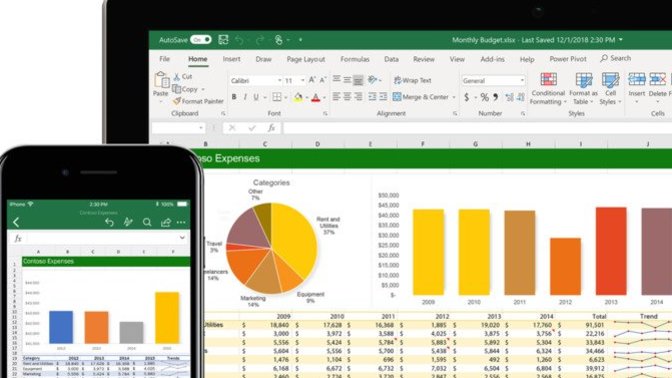The height and width of the screenshot is (378, 672).
Task: Open the Name Box dropdown arrow
Action: tap(201, 128)
